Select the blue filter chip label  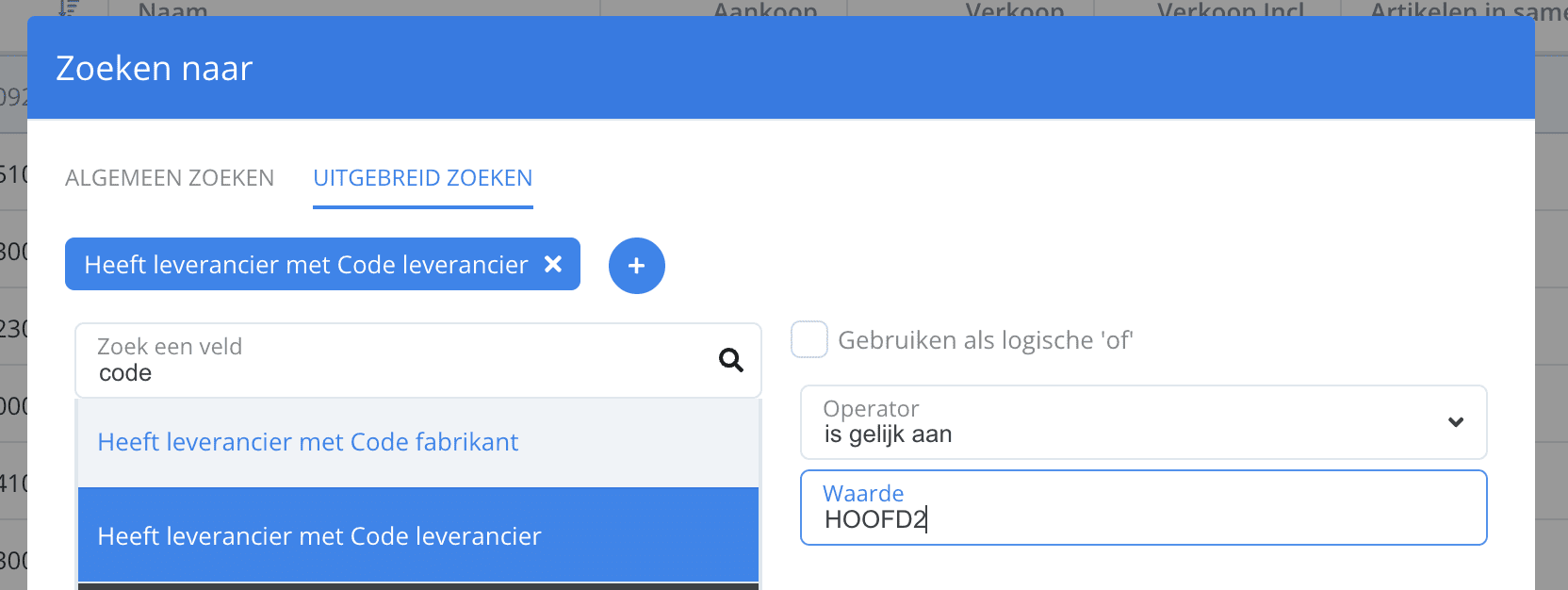tap(306, 265)
